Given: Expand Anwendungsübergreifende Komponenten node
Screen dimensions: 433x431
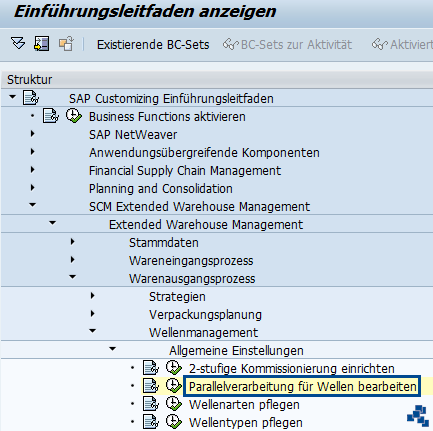Looking at the screenshot, I should (x=32, y=152).
